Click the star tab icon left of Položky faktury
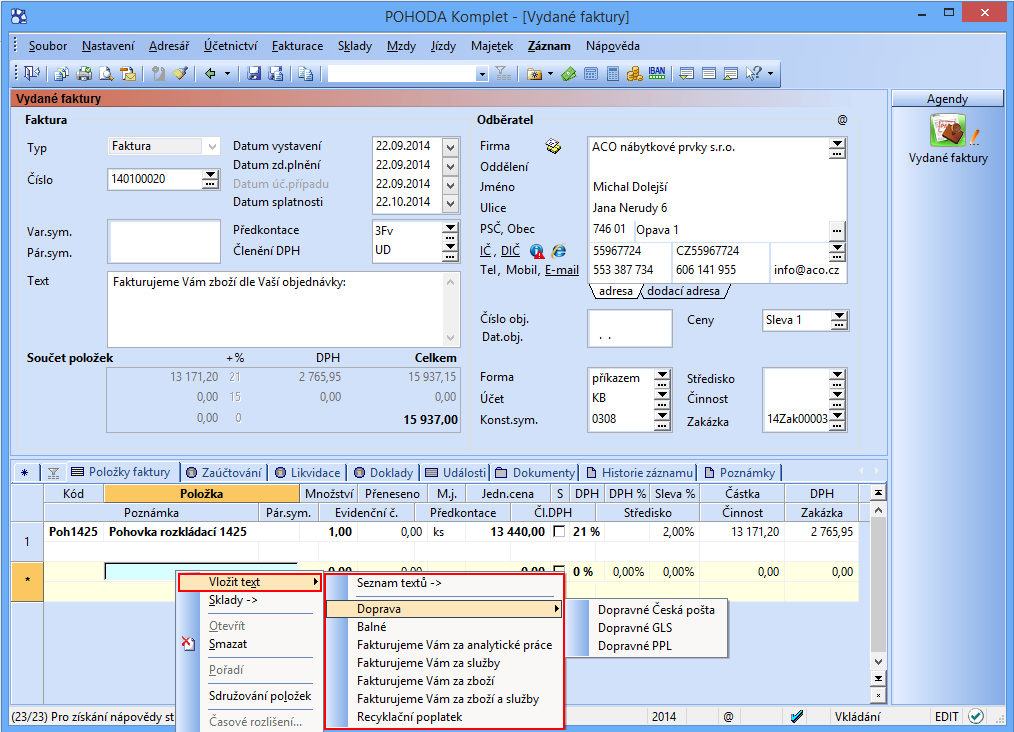Image resolution: width=1014 pixels, height=732 pixels. tap(25, 473)
